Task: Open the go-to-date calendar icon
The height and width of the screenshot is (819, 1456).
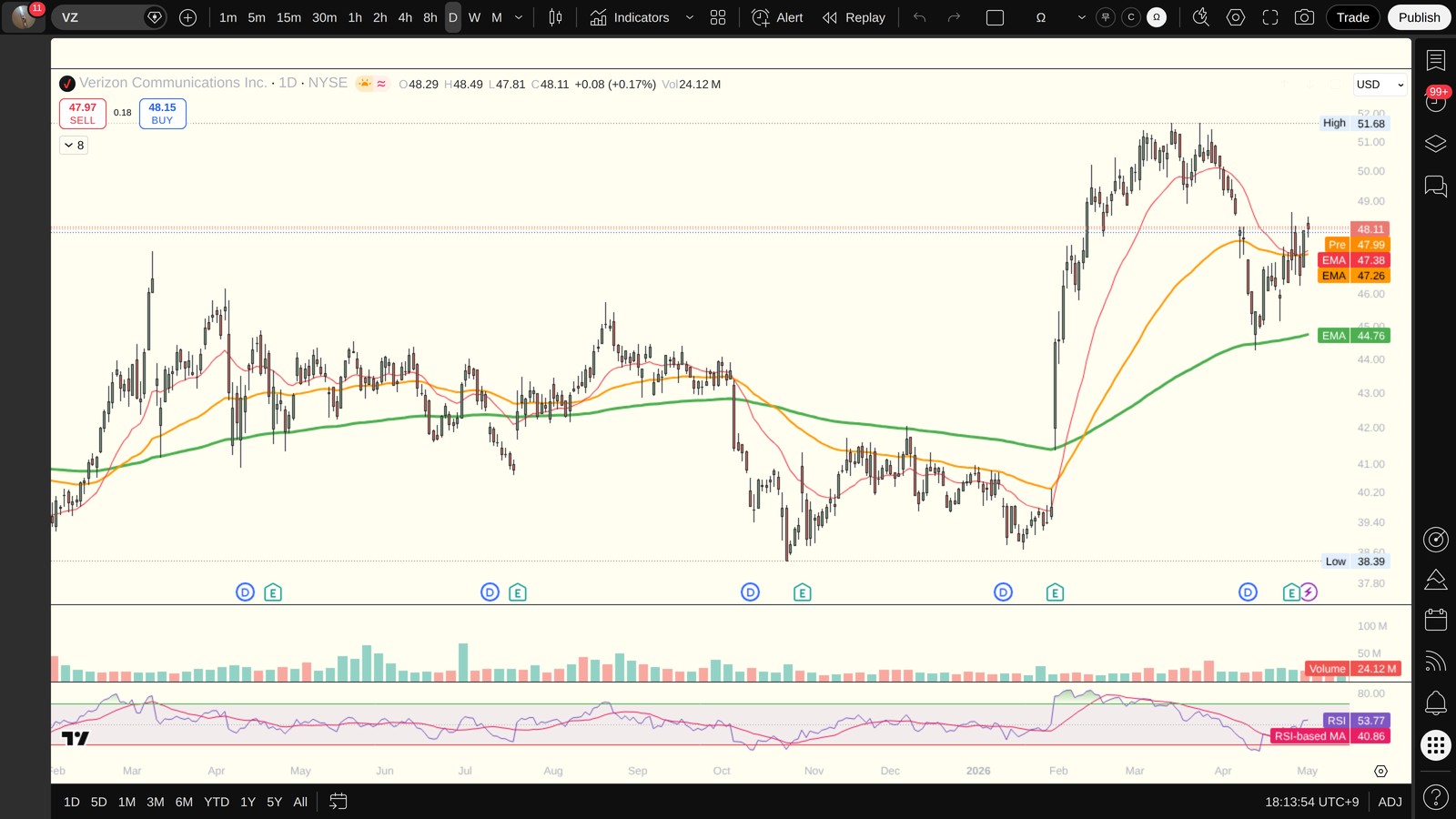Action: pos(338,802)
